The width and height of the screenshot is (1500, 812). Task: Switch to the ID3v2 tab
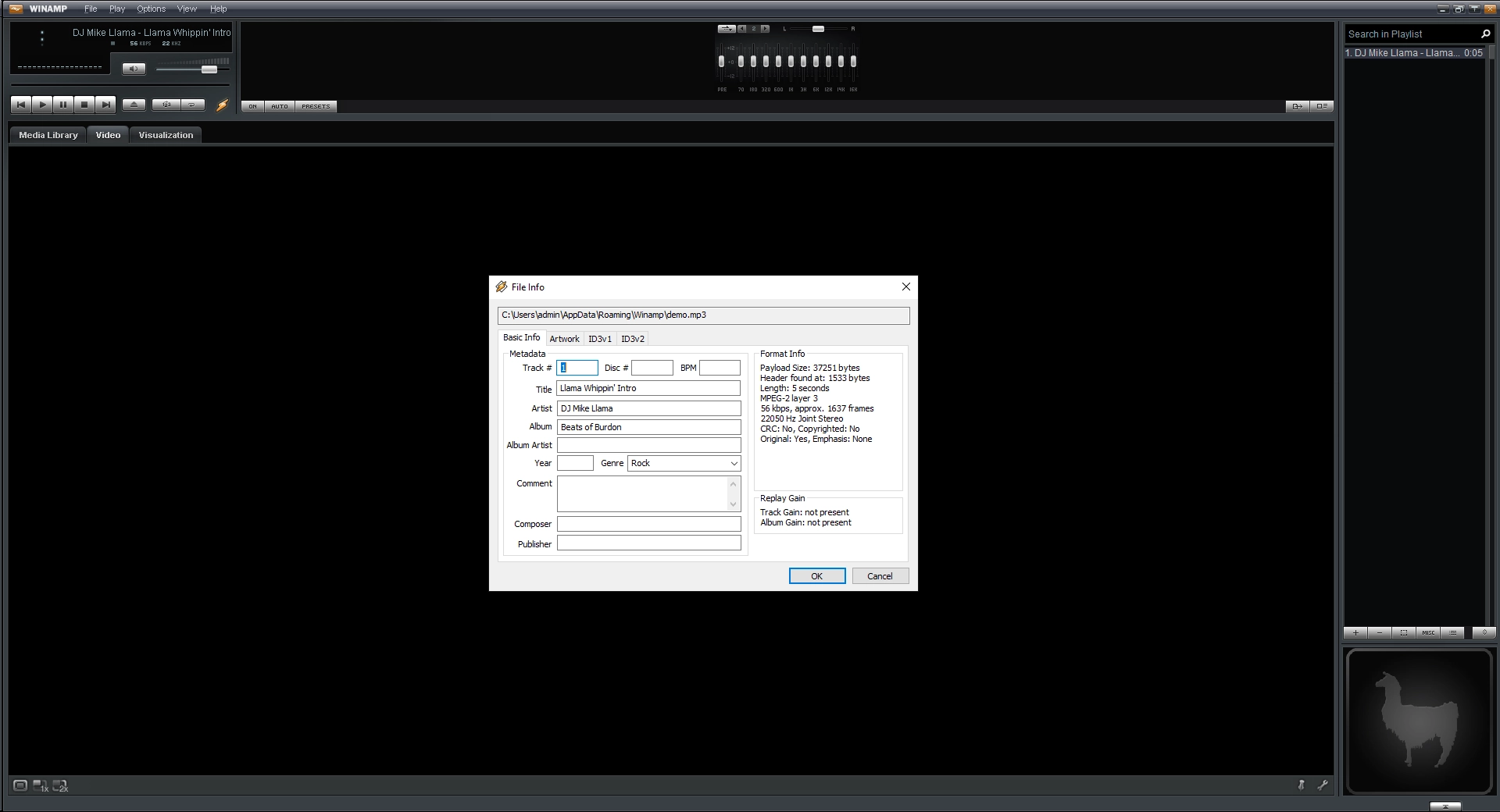(632, 338)
